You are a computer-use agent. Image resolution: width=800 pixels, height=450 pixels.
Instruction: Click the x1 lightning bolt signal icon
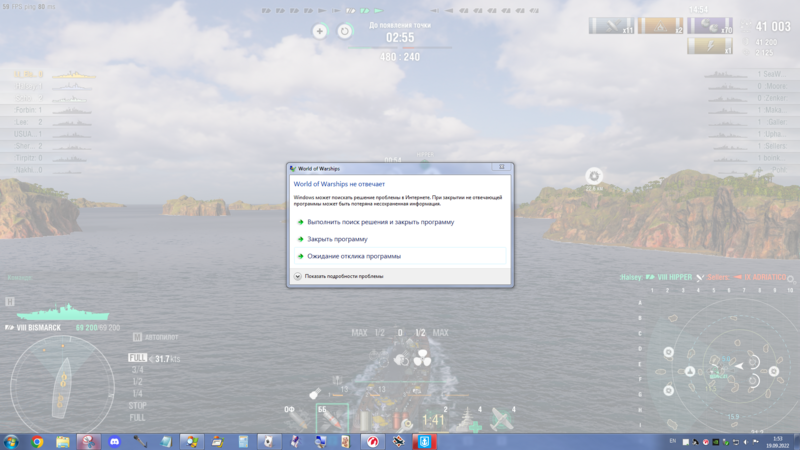710,46
